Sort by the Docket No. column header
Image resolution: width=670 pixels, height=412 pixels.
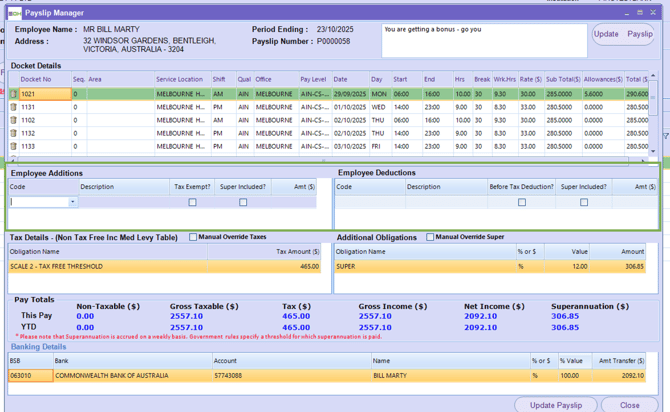[36, 79]
